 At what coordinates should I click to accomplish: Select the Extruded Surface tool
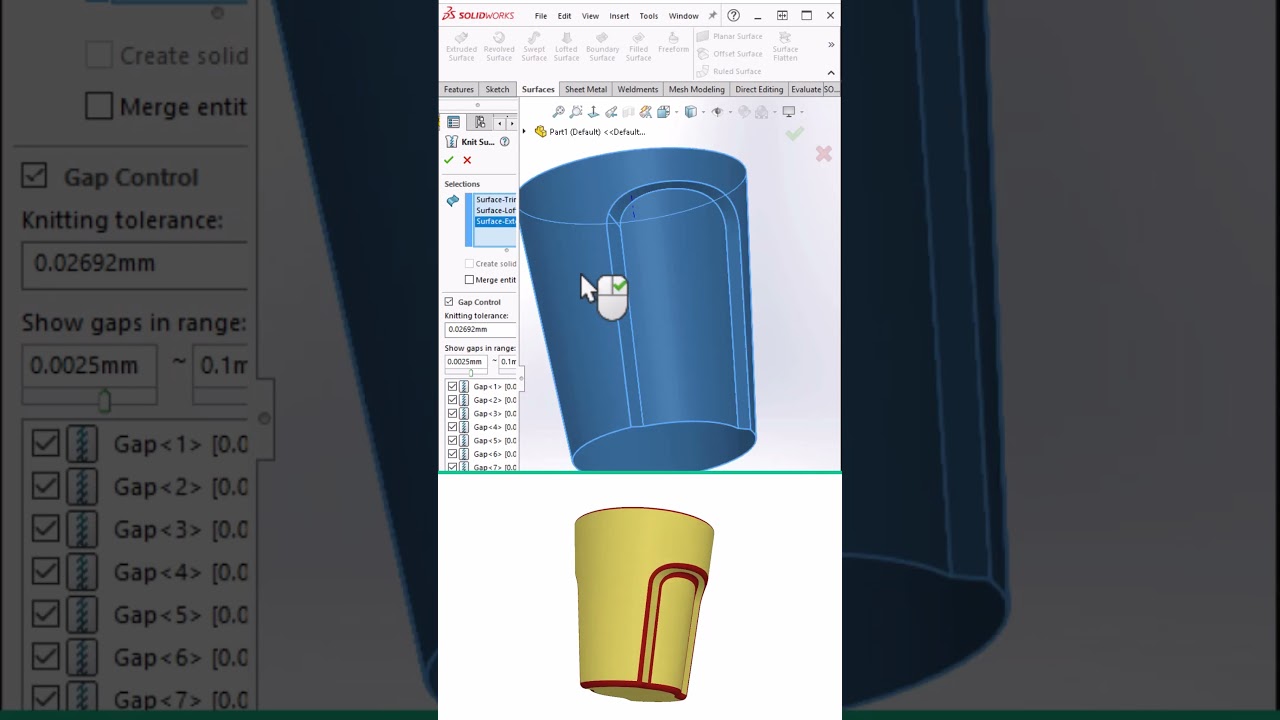pyautogui.click(x=461, y=46)
